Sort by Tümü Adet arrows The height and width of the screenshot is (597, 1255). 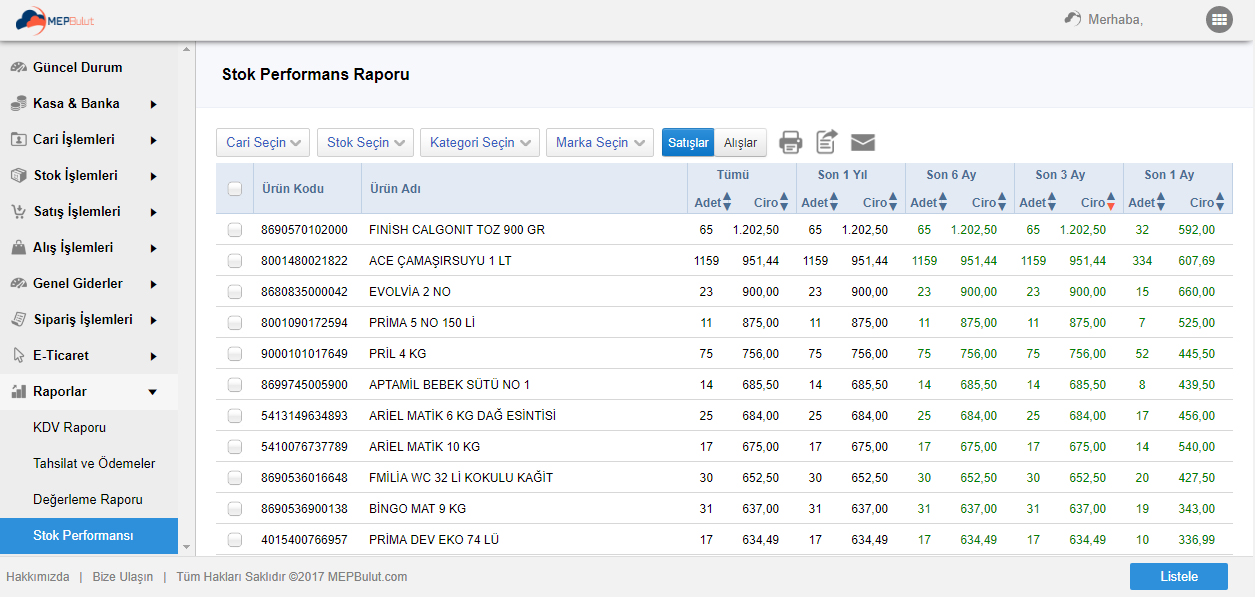pyautogui.click(x=727, y=202)
